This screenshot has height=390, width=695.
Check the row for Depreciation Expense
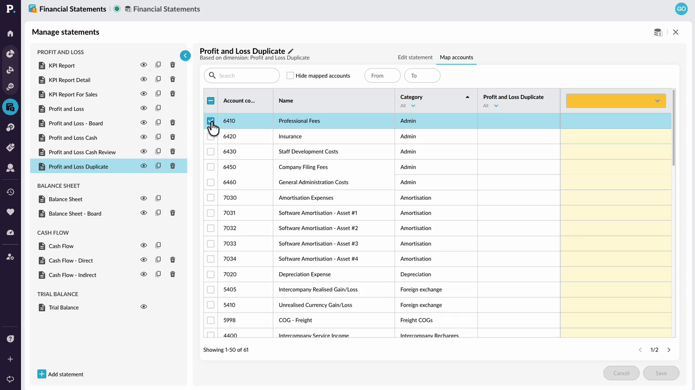pos(211,274)
